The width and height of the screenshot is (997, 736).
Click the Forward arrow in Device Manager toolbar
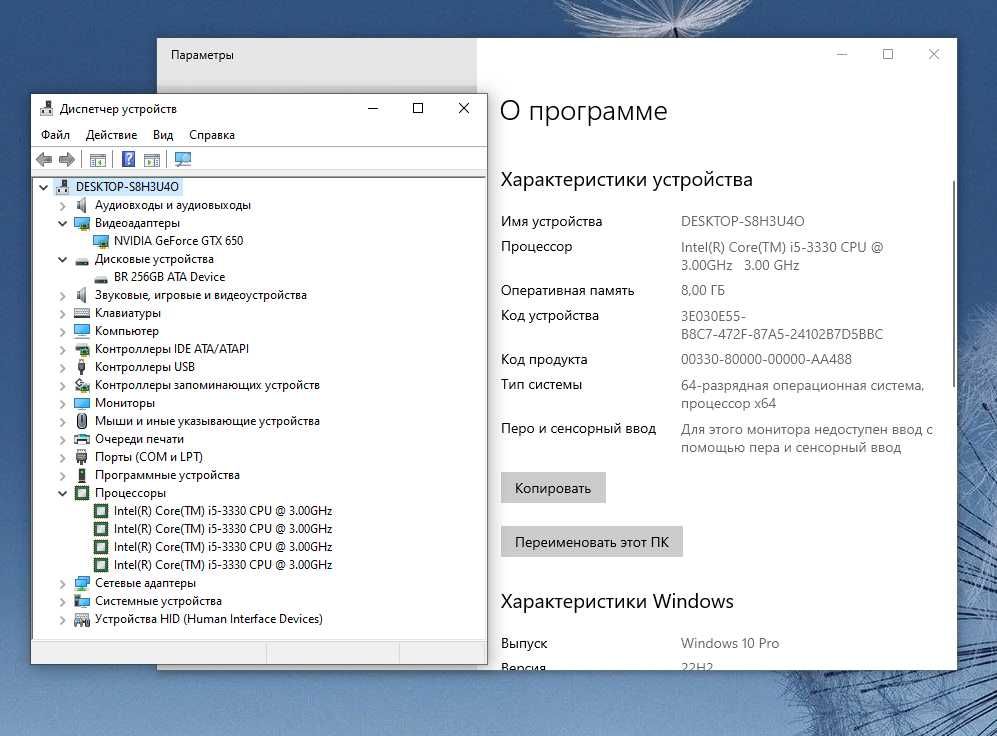point(67,160)
